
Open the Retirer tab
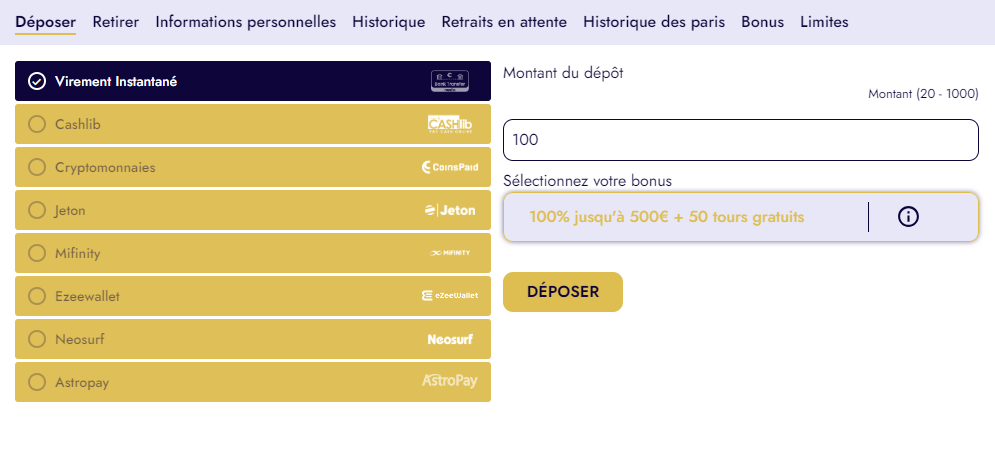(x=115, y=22)
